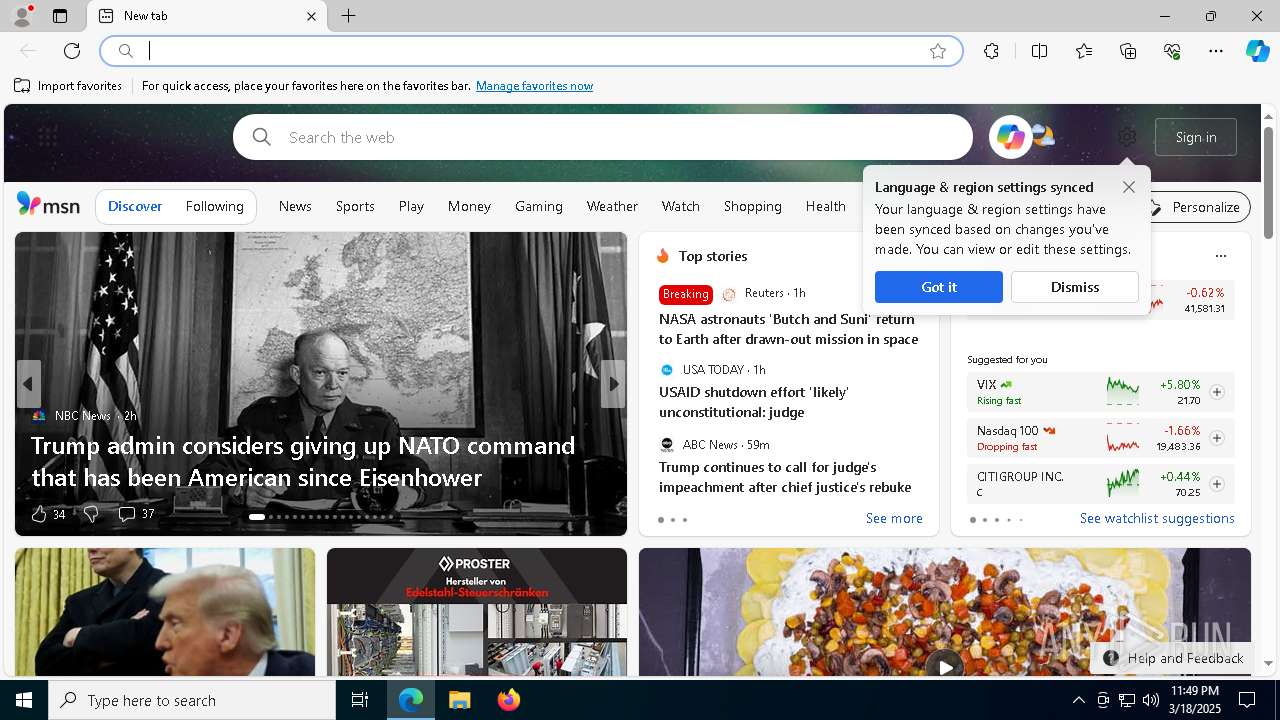This screenshot has width=1280, height=720.
Task: Open the NASA astronauts Butch and Suni story
Action: [788, 329]
